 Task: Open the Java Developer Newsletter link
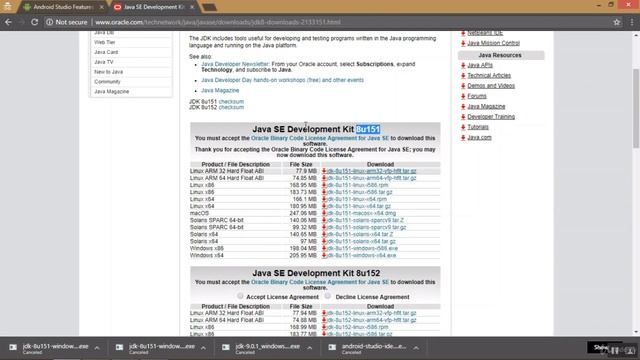(235, 64)
